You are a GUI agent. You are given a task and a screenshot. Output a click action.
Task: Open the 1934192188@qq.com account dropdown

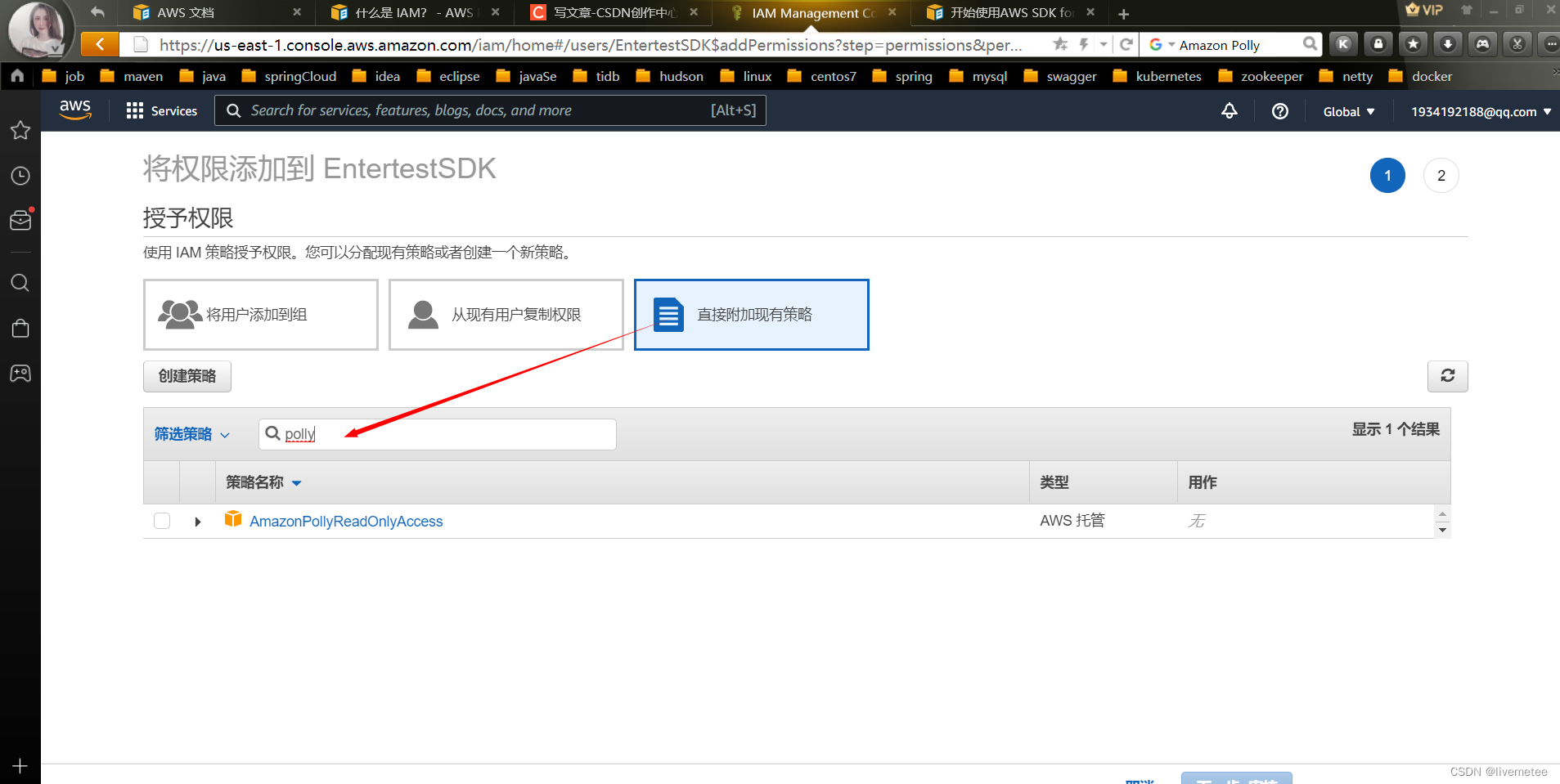[1481, 112]
